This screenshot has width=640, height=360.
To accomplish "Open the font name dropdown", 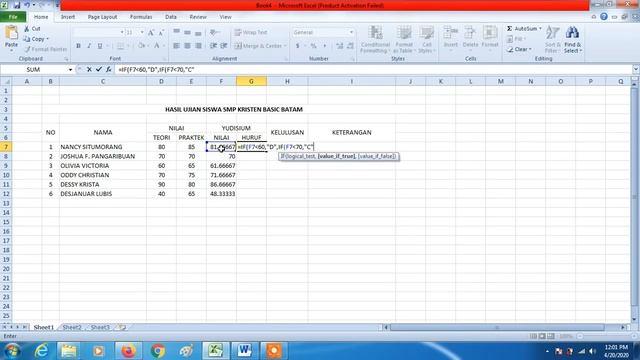I will point(122,32).
